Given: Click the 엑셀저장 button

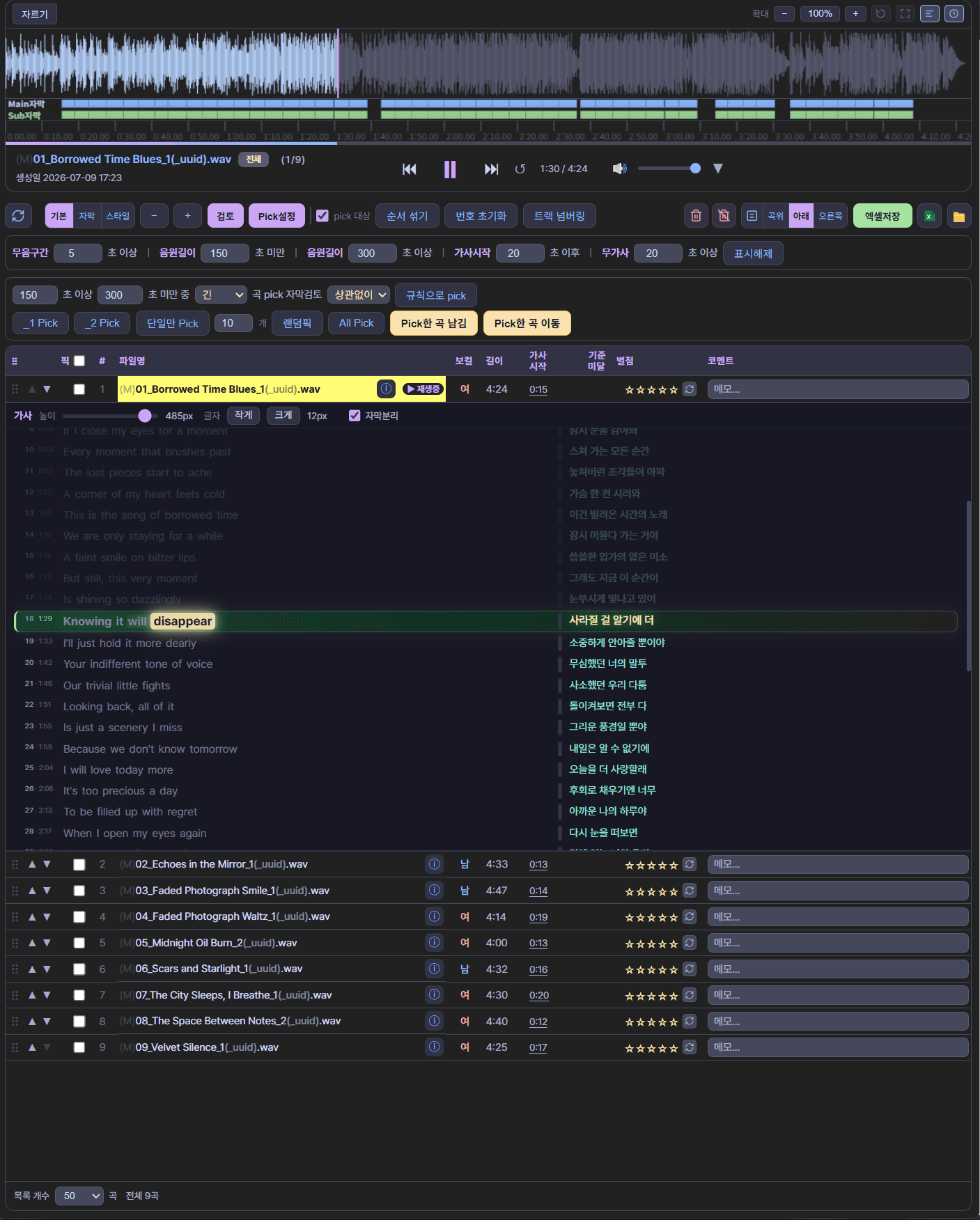Looking at the screenshot, I should [x=882, y=216].
